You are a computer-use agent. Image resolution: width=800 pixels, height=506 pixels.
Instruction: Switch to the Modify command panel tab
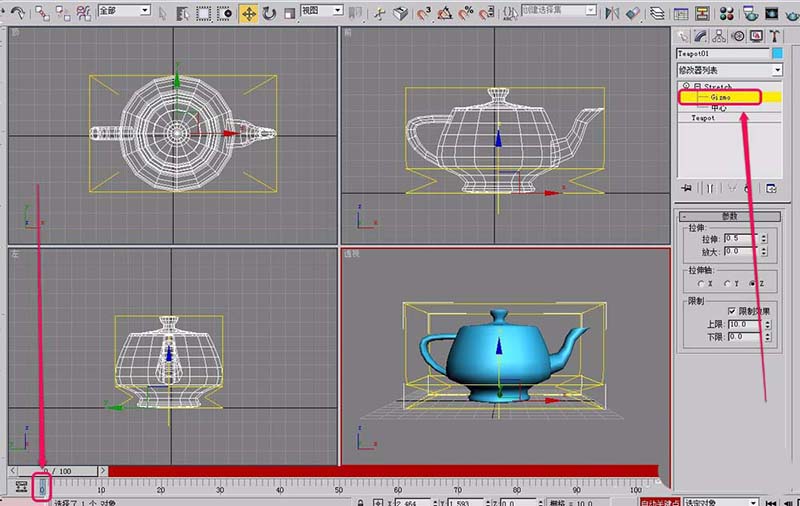tap(701, 36)
